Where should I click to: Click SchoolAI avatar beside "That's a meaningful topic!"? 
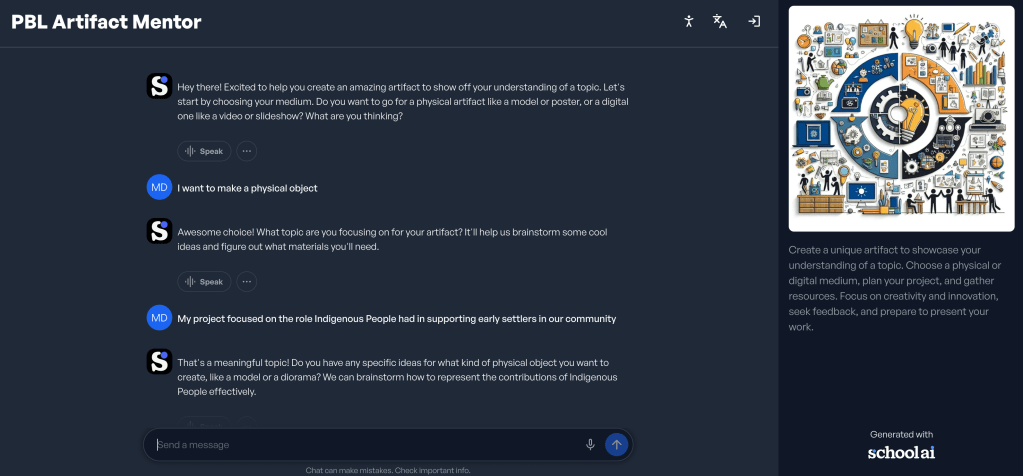pyautogui.click(x=159, y=361)
